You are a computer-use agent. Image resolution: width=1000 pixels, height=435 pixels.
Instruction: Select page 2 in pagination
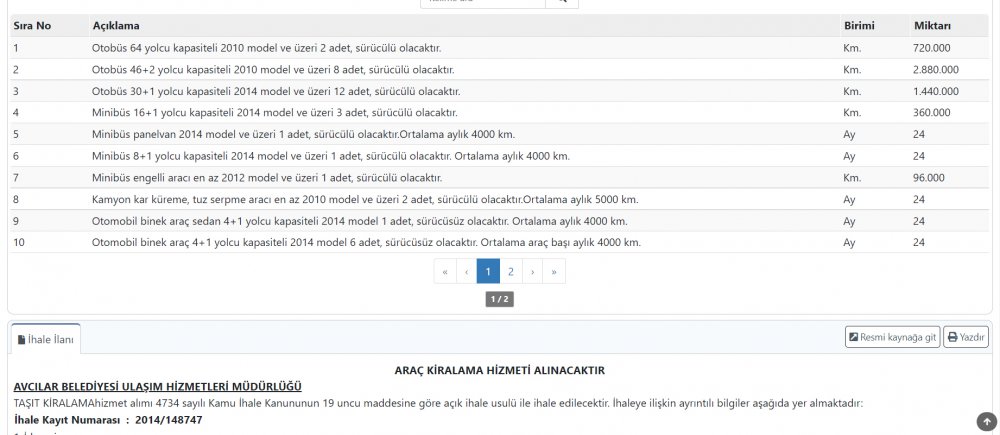click(510, 271)
